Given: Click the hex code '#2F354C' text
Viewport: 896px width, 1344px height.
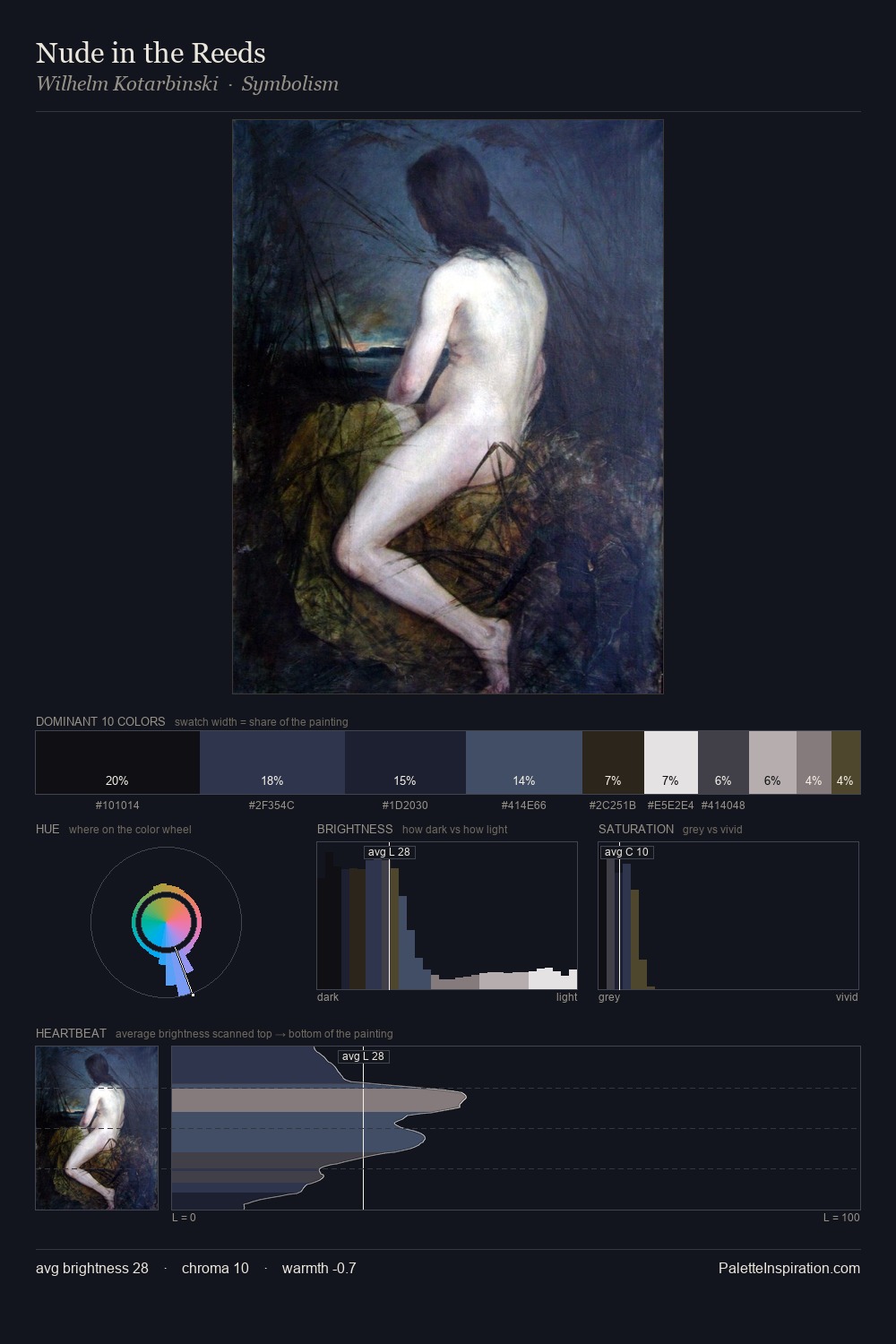Looking at the screenshot, I should pos(271,806).
